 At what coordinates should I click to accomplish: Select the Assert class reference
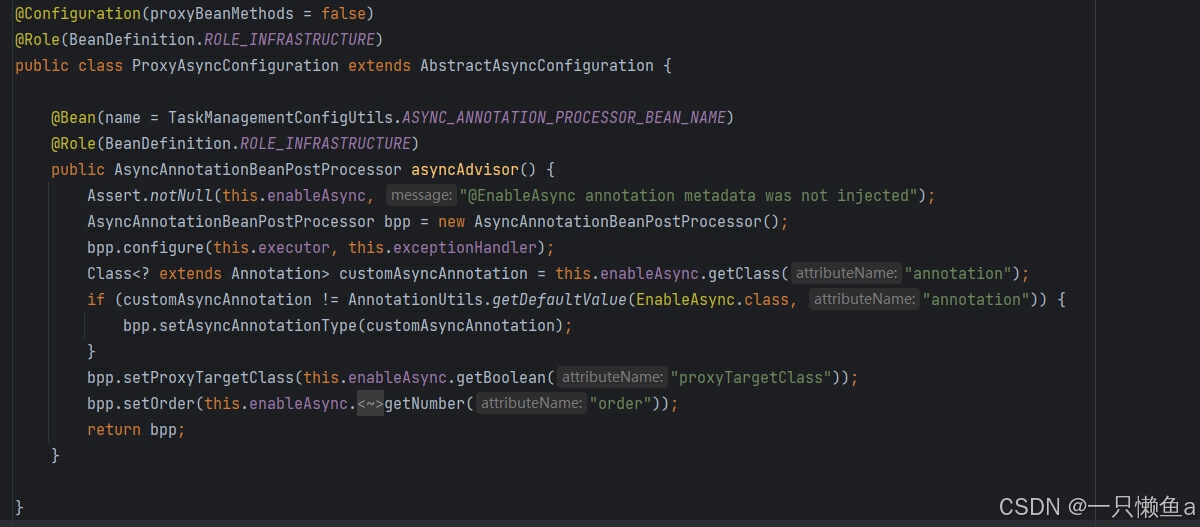114,196
